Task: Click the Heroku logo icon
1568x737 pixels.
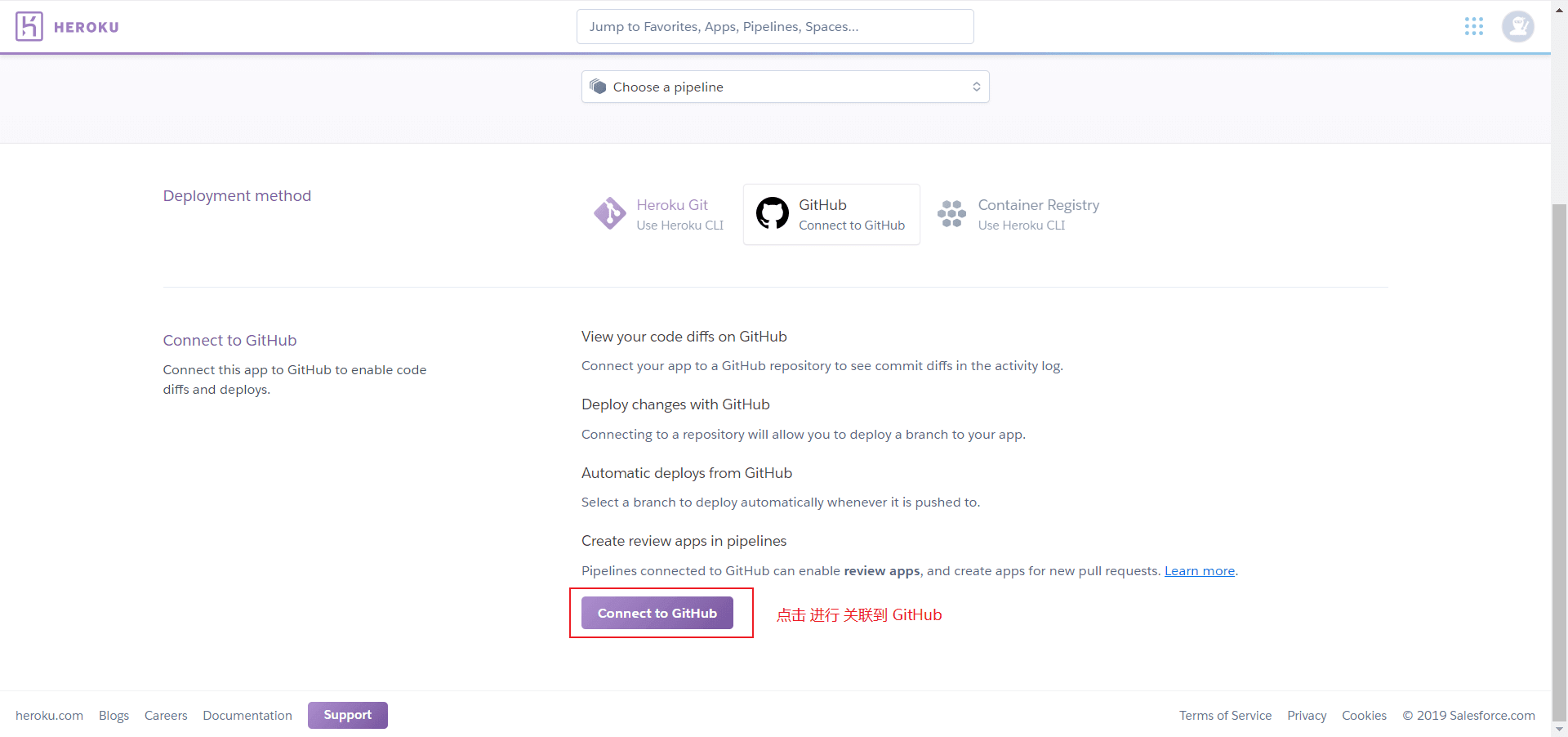Action: [x=29, y=27]
